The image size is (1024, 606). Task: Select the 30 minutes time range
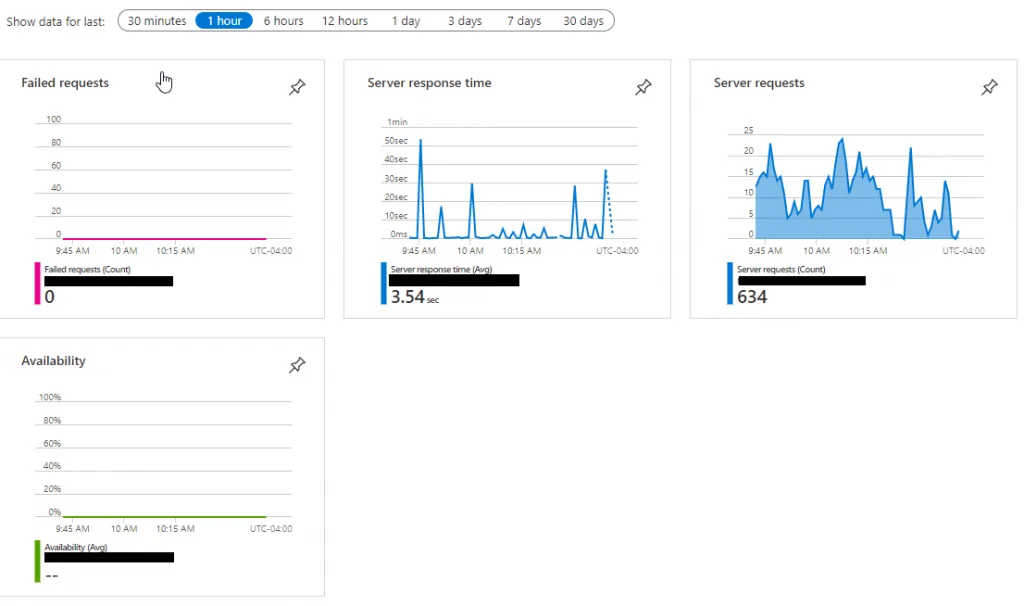click(x=157, y=20)
